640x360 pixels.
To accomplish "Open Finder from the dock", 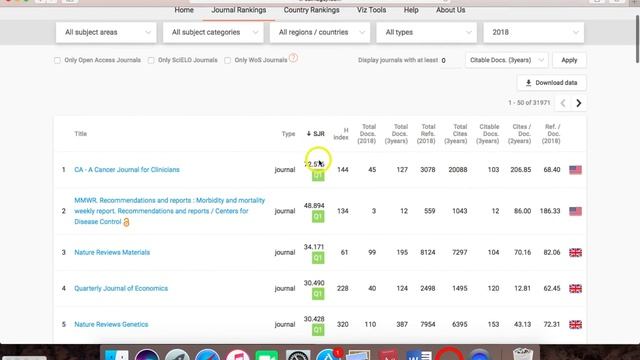I will (117, 355).
